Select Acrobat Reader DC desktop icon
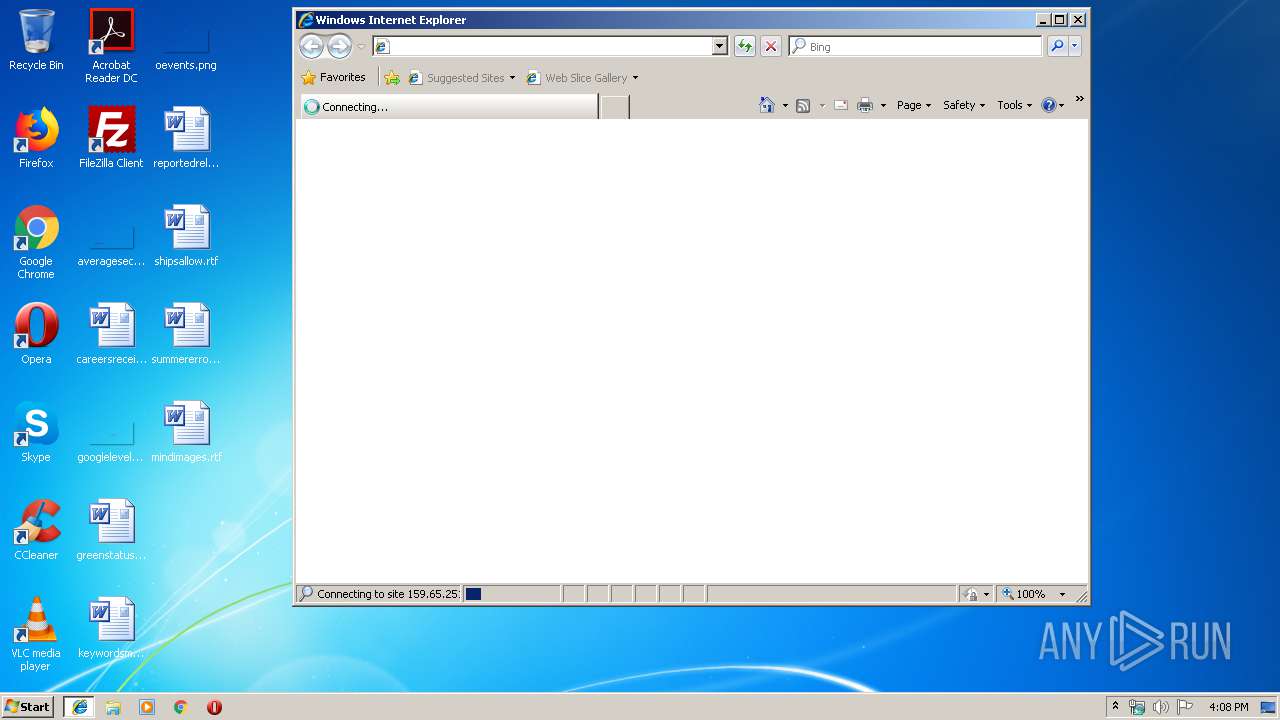The image size is (1280, 720). coord(111,46)
